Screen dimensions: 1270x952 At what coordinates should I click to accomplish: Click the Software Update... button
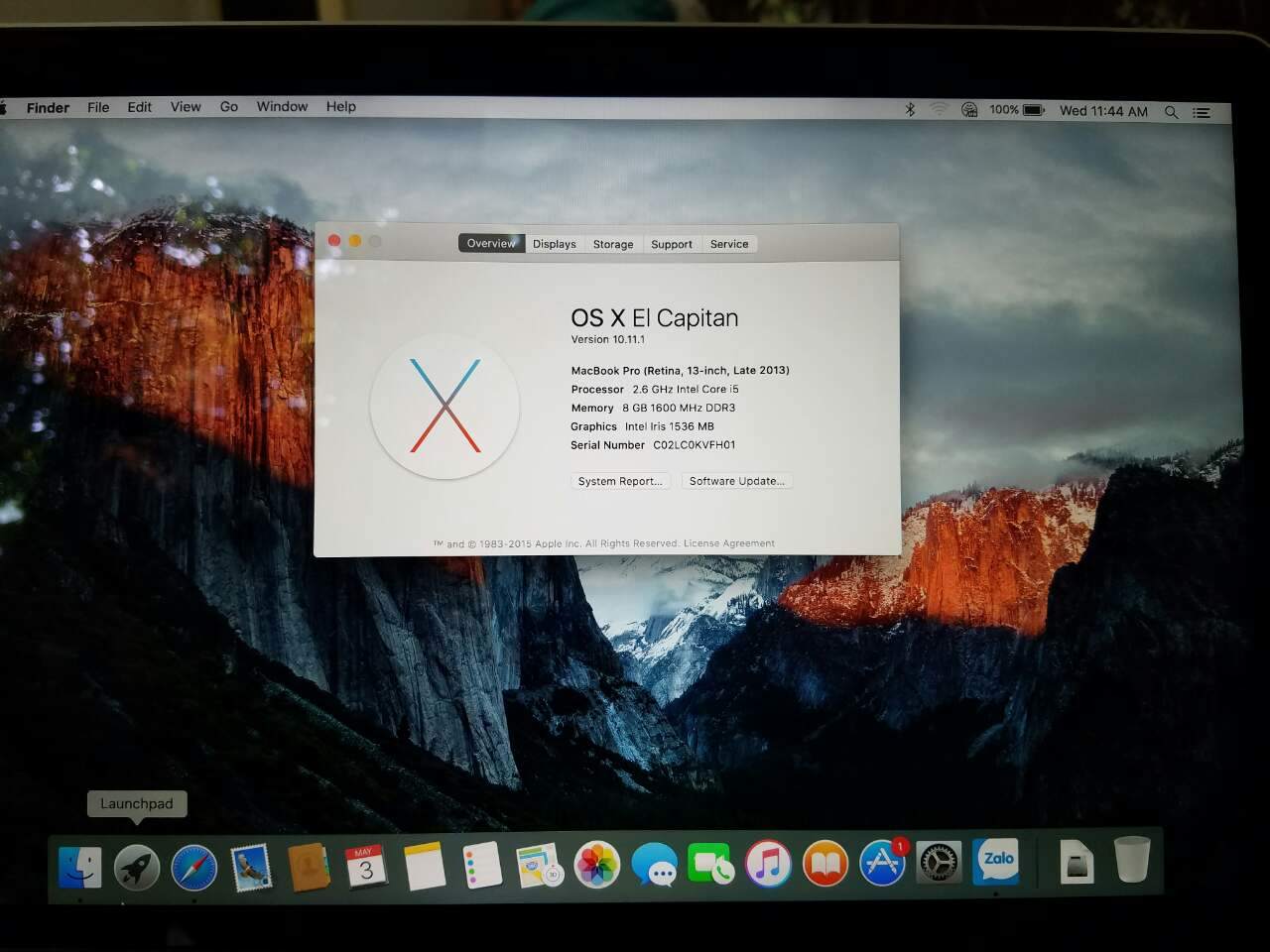[736, 481]
